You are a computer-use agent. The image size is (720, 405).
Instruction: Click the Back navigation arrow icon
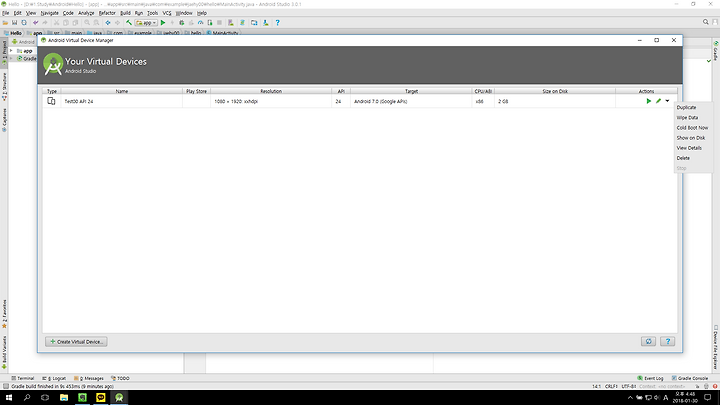[108, 22]
